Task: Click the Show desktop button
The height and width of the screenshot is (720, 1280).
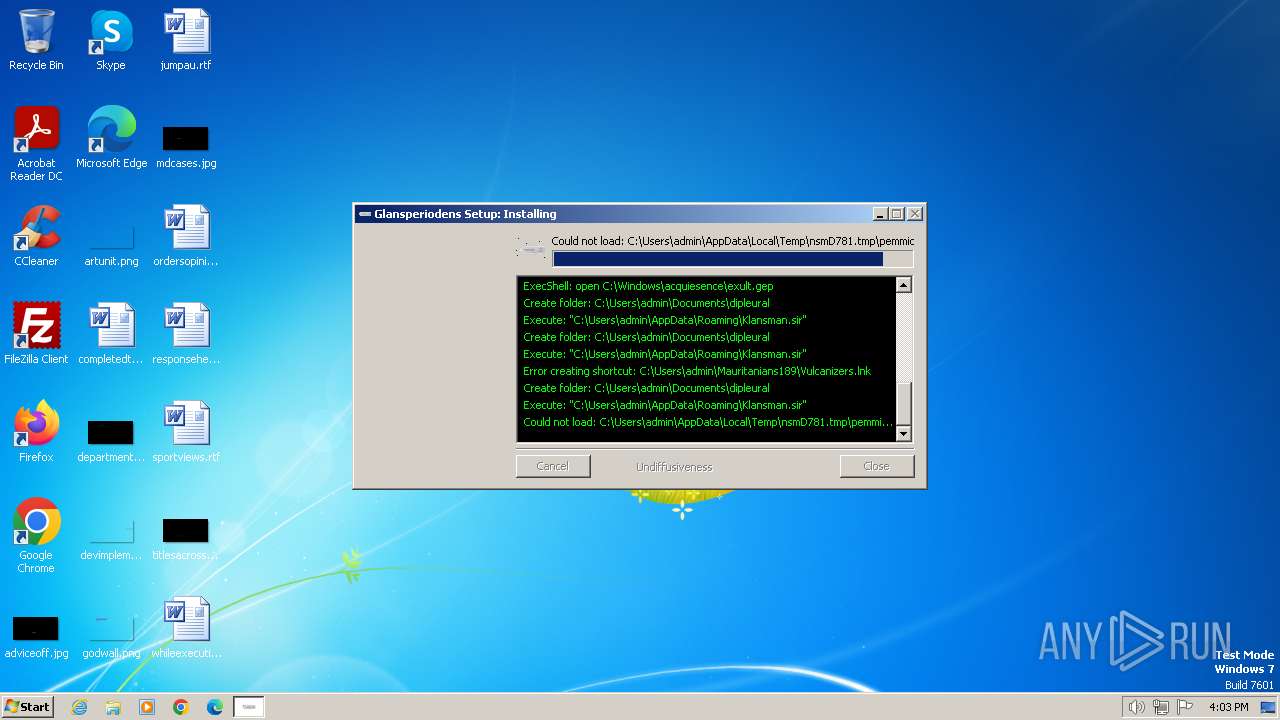Action: (x=1269, y=707)
